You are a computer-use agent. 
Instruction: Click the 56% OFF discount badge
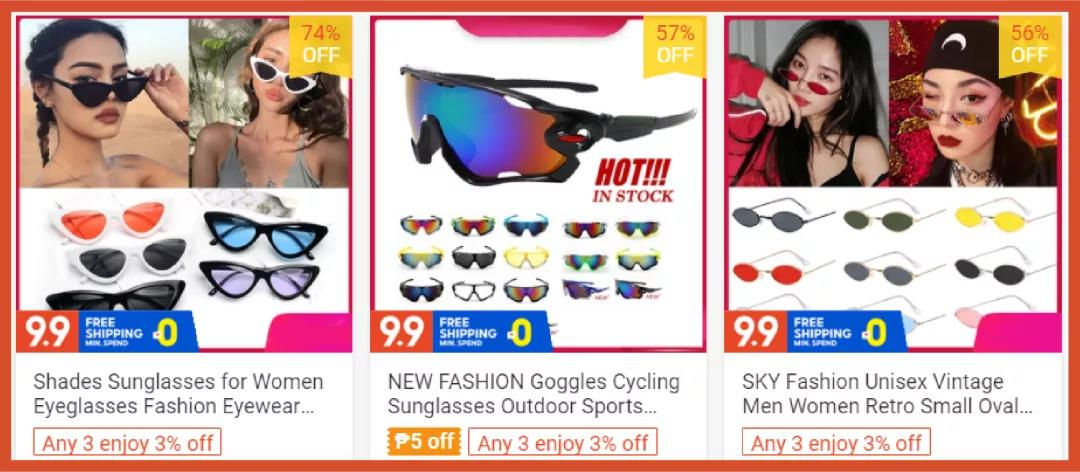point(1029,44)
